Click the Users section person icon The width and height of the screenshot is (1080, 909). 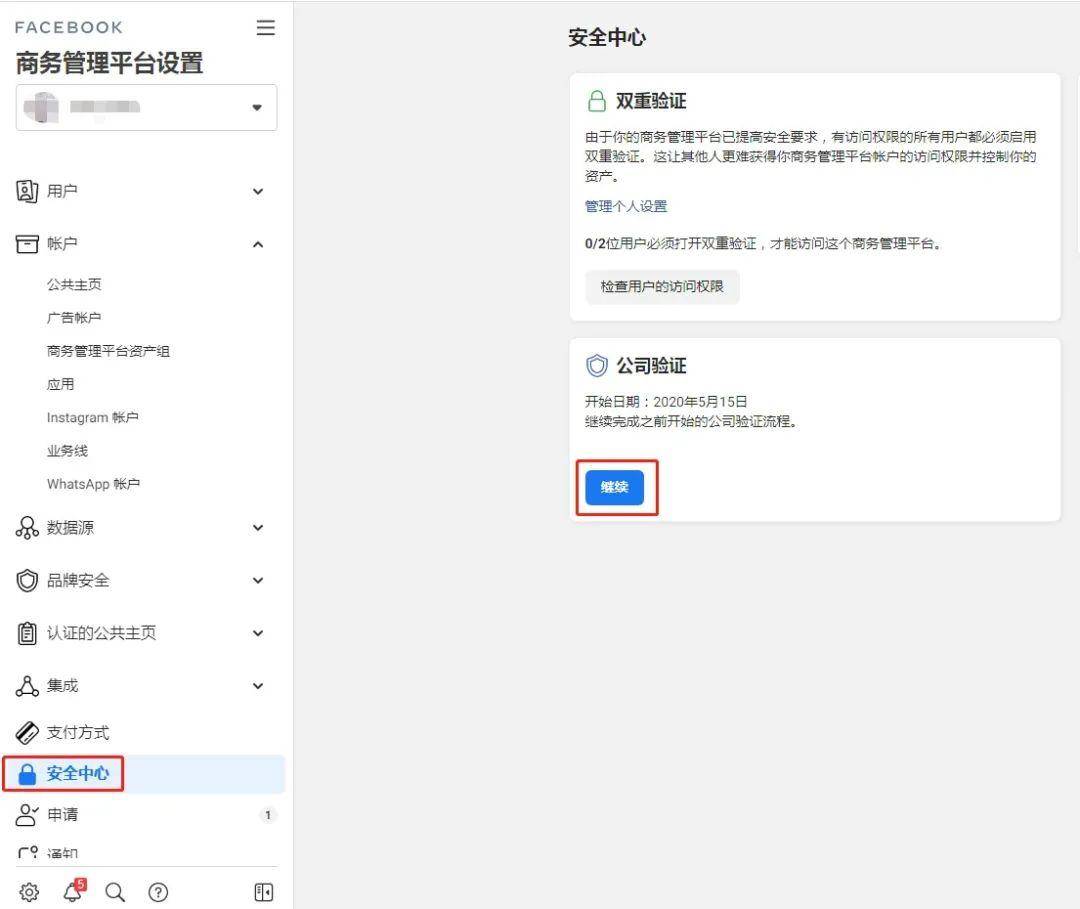click(27, 191)
